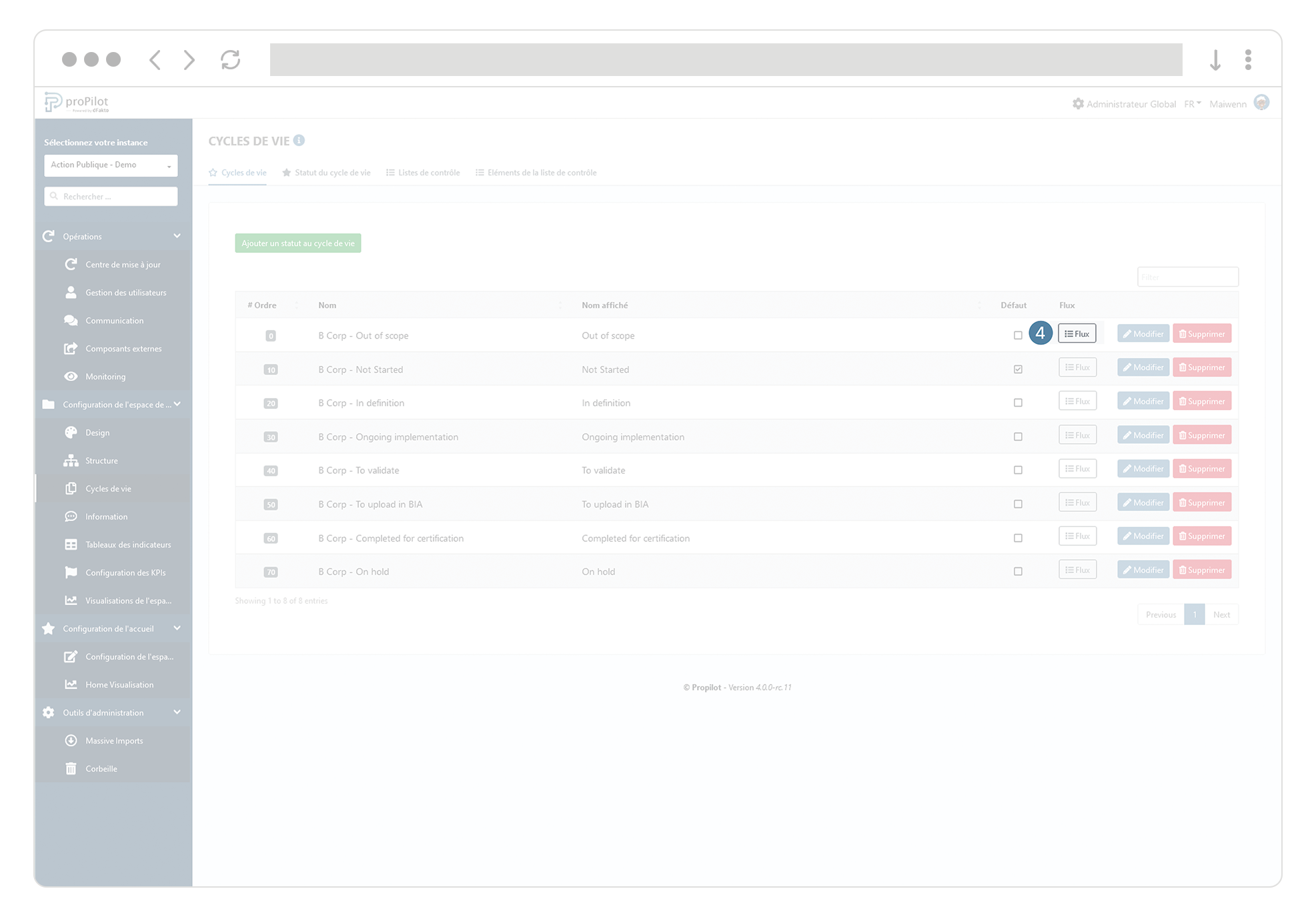Uncheck Défaut for B Corp - Not Started
The height and width of the screenshot is (923, 1316).
pos(1018,369)
